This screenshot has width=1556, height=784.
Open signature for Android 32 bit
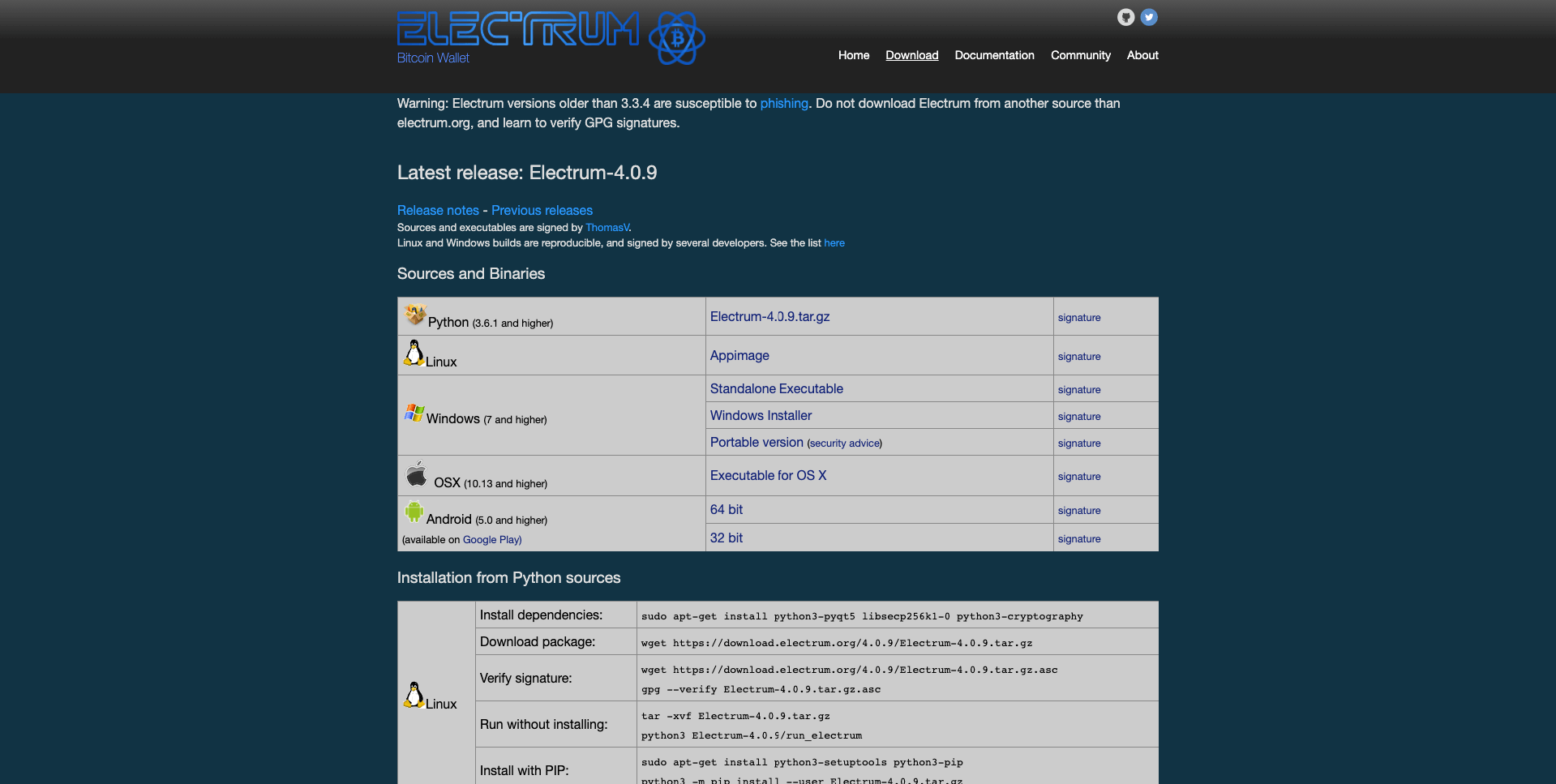click(1079, 539)
